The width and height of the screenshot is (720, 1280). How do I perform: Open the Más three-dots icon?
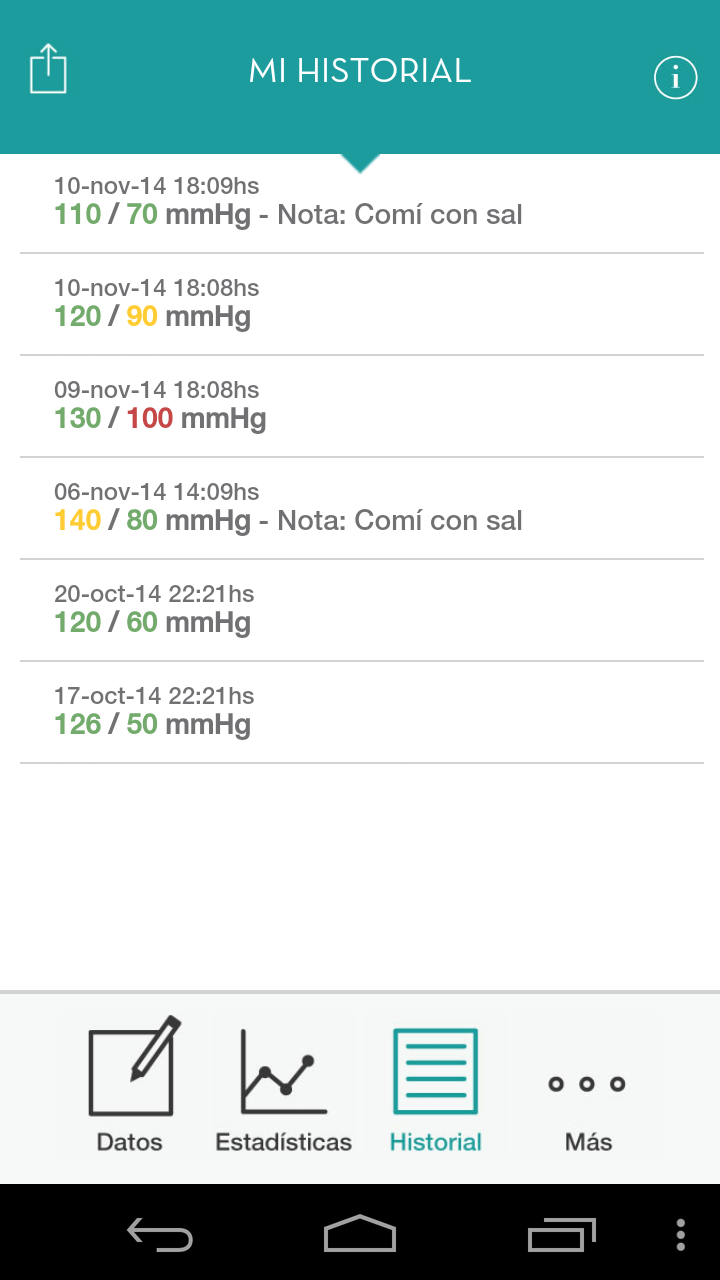(x=587, y=1084)
